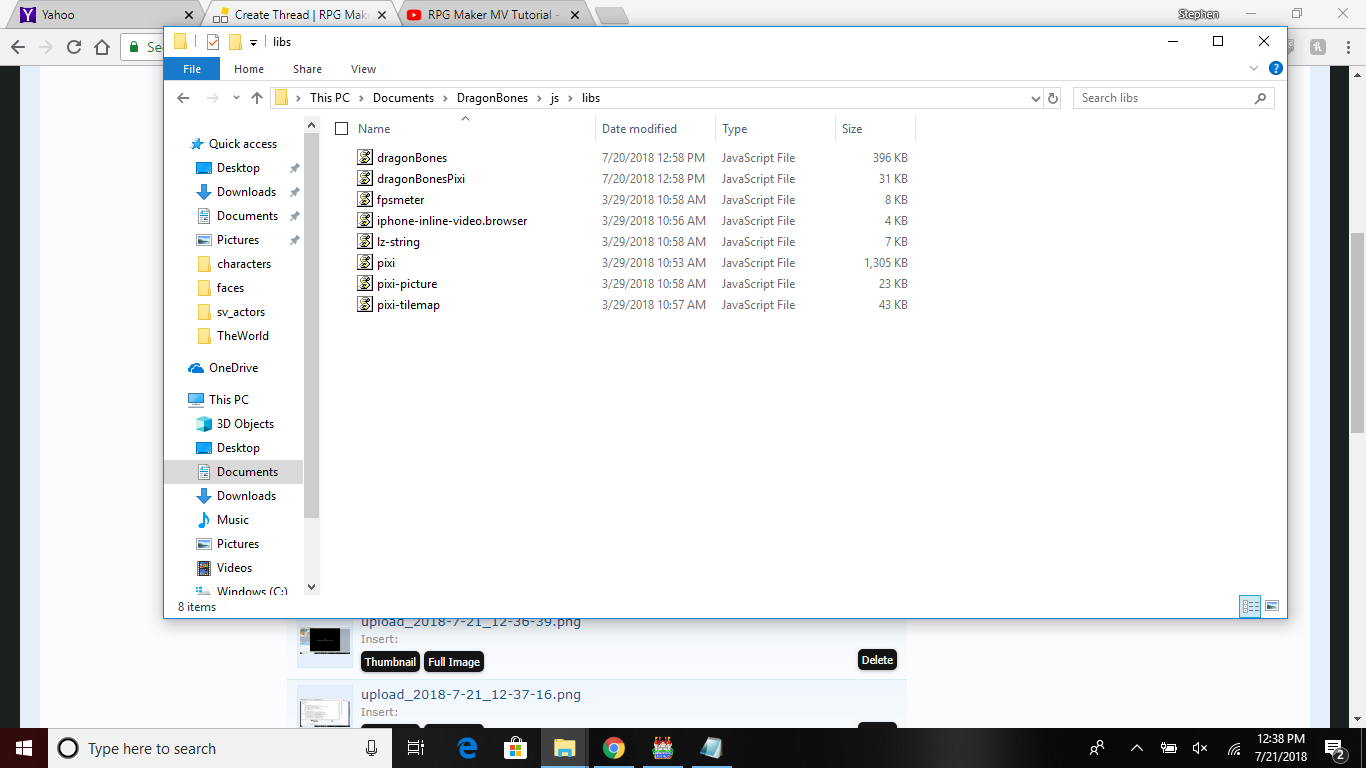
Task: Open Task View on the taskbar
Action: click(x=416, y=748)
